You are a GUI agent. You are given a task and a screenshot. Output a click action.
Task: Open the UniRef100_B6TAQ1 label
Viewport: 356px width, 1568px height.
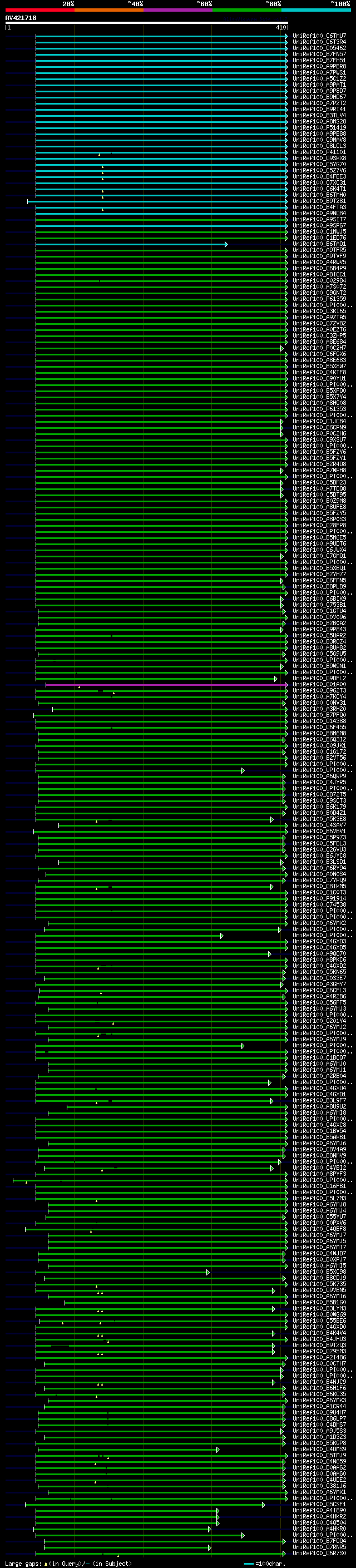319,244
